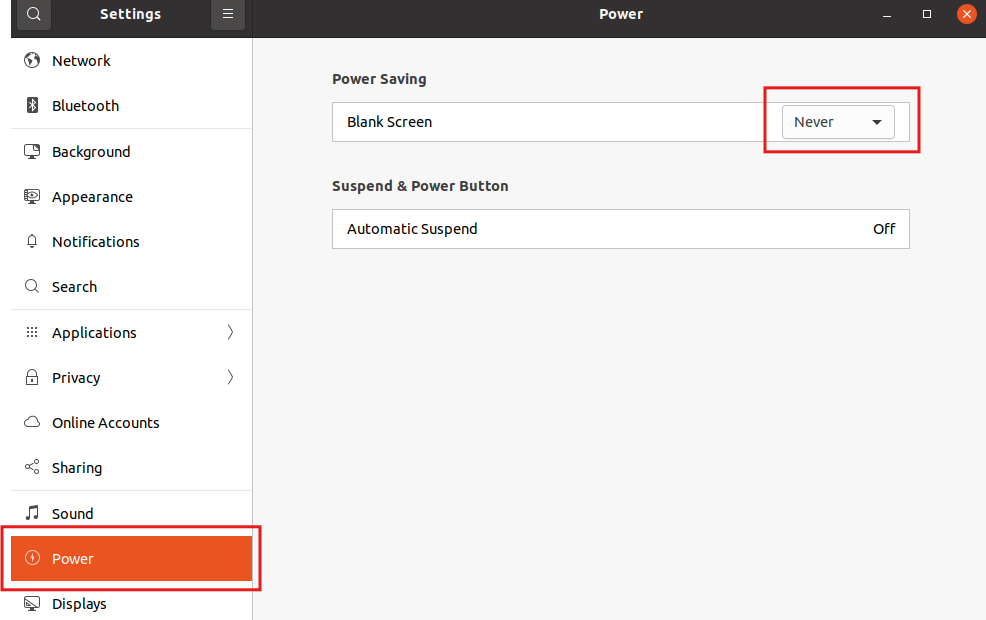Open Notifications settings
The height and width of the screenshot is (620, 986).
(x=131, y=242)
